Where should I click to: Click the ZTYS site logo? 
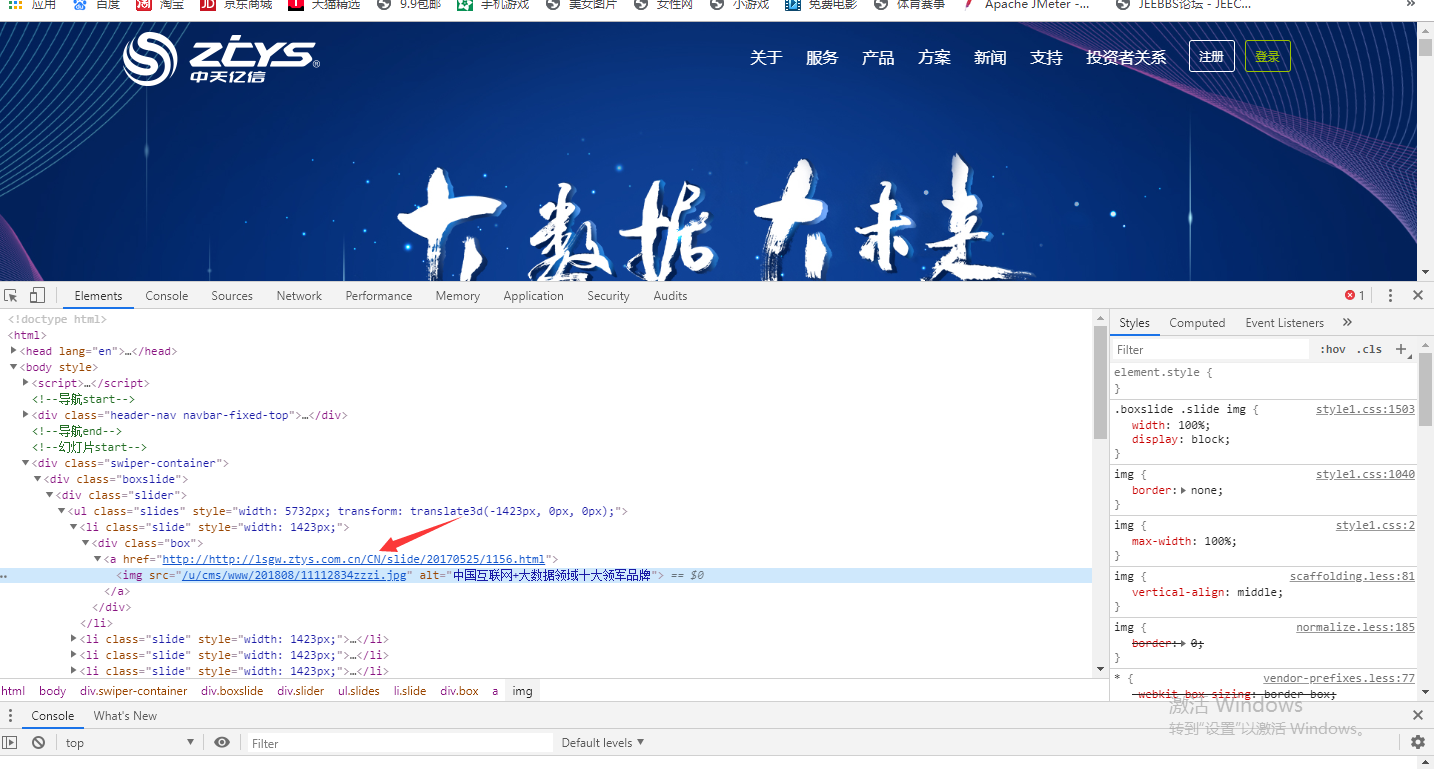point(221,57)
